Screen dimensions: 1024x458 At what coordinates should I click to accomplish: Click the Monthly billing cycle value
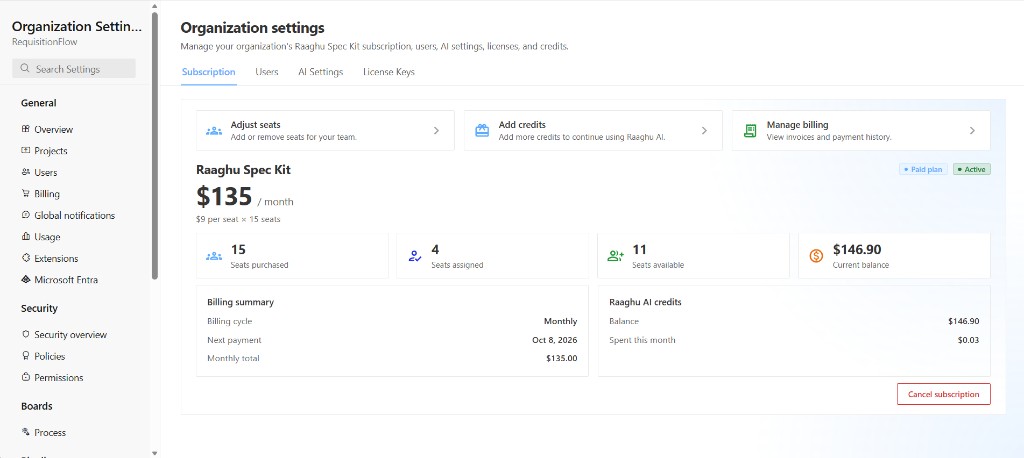point(560,321)
